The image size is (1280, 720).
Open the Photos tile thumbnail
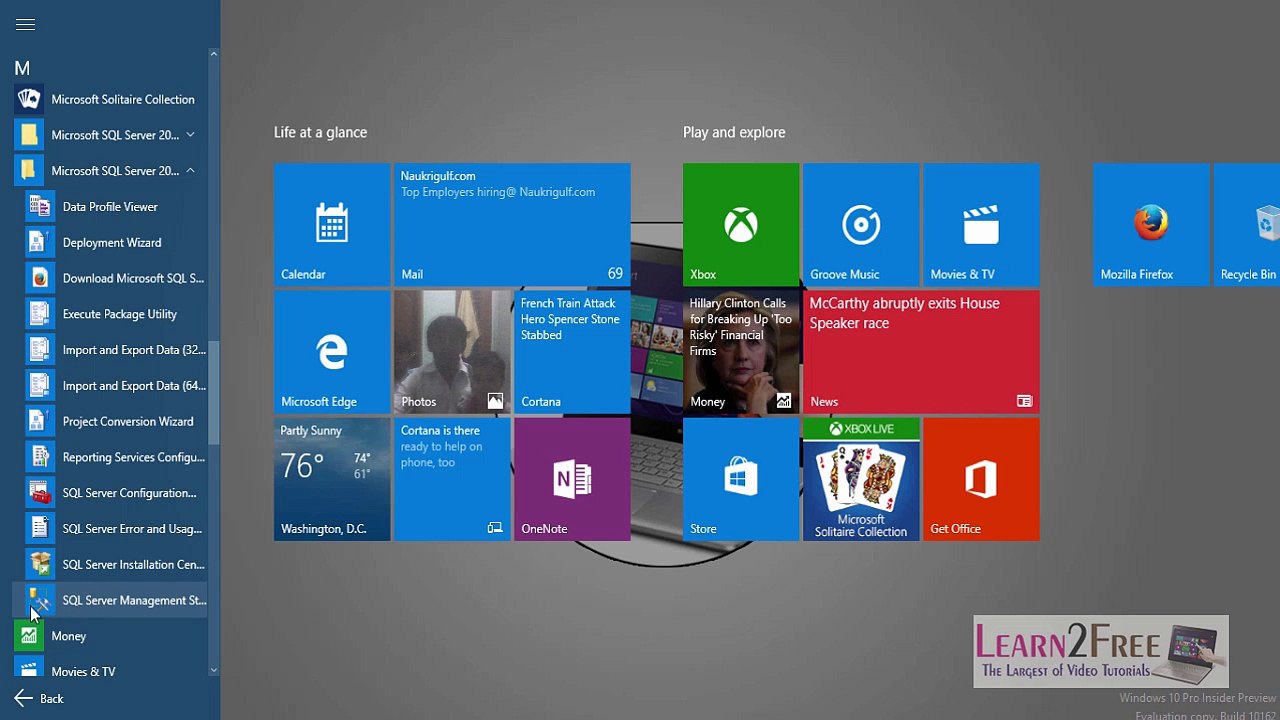click(x=452, y=352)
